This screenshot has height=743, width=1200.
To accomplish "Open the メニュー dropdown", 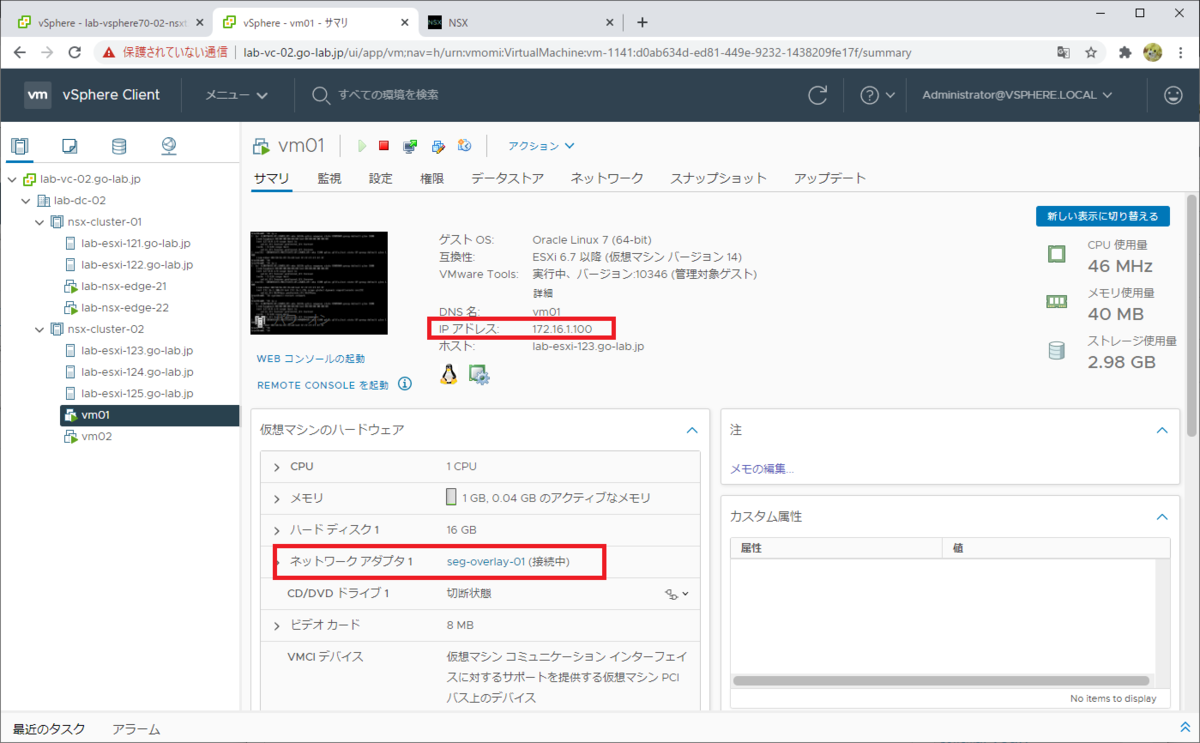I will point(237,95).
